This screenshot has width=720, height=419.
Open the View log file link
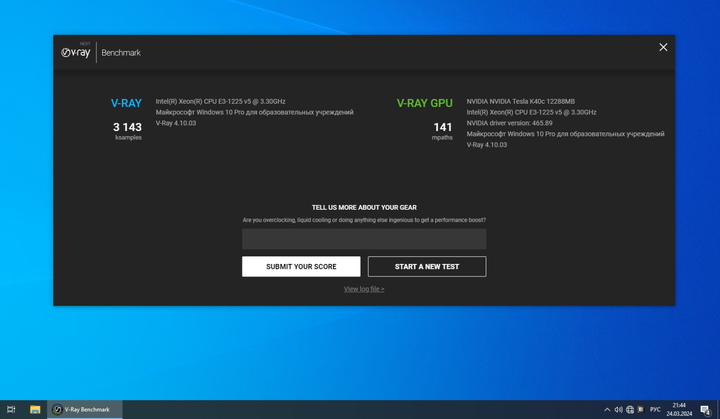click(364, 289)
